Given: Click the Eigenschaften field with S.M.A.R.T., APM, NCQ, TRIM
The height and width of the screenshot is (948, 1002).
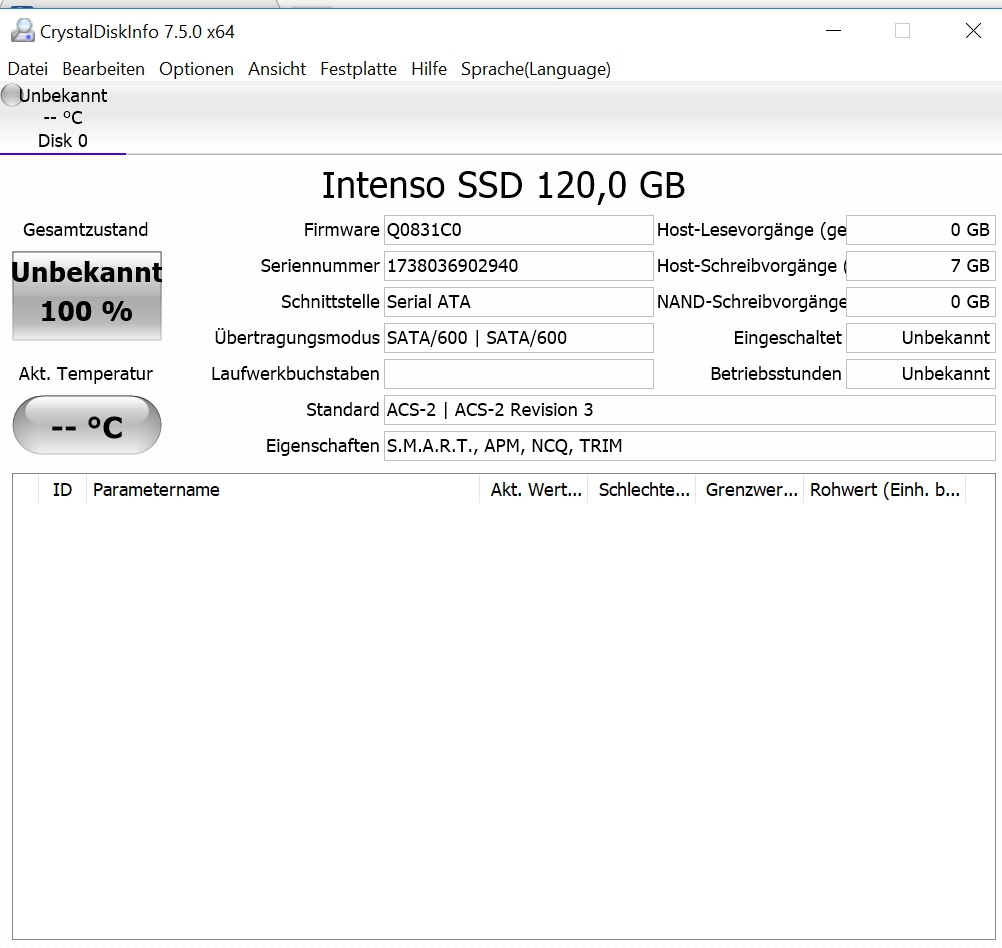Looking at the screenshot, I should [x=690, y=446].
